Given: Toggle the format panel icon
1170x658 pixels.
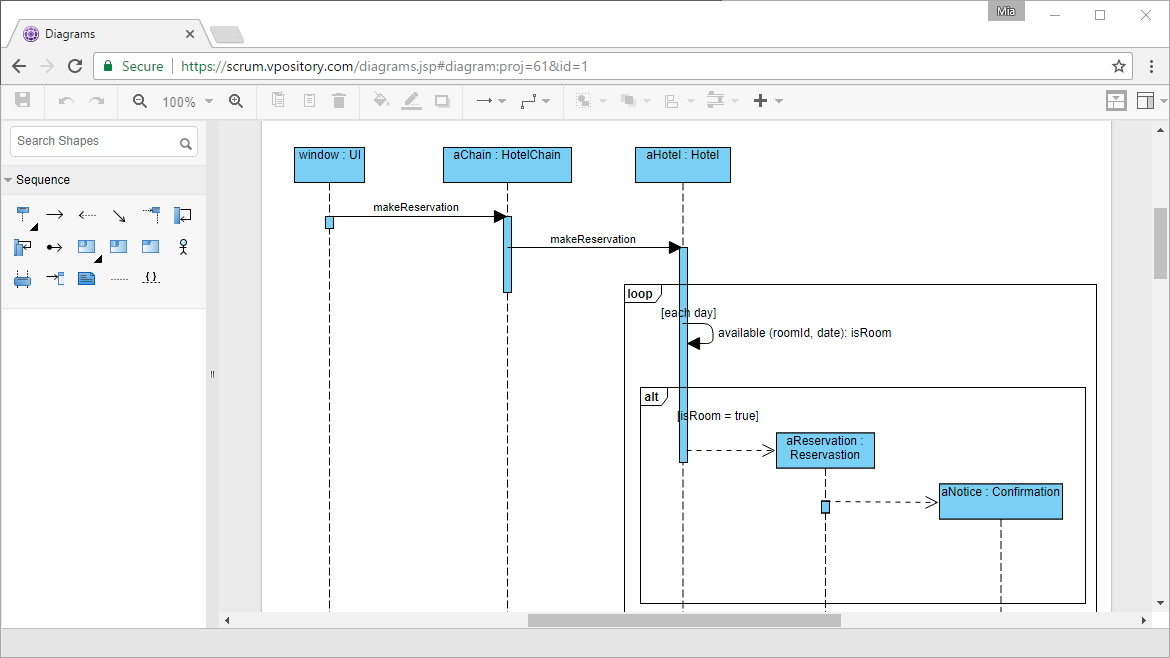Looking at the screenshot, I should coord(1145,101).
